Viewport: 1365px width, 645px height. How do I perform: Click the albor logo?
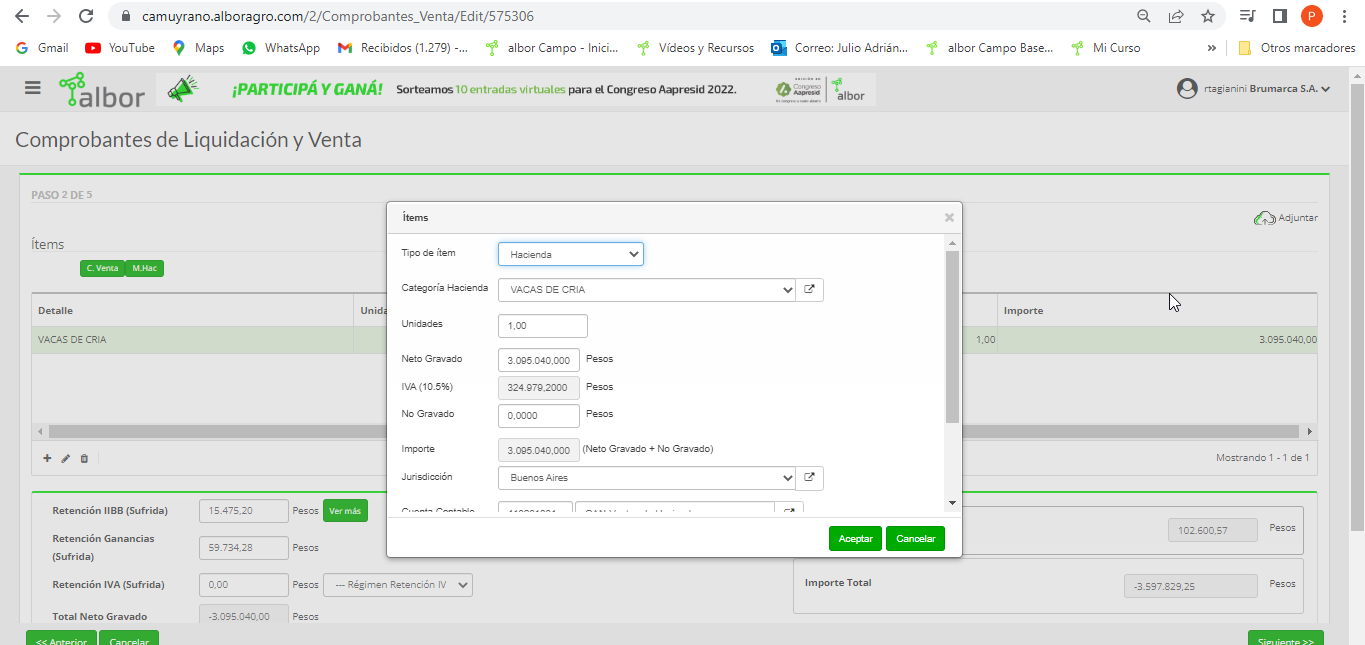point(101,90)
